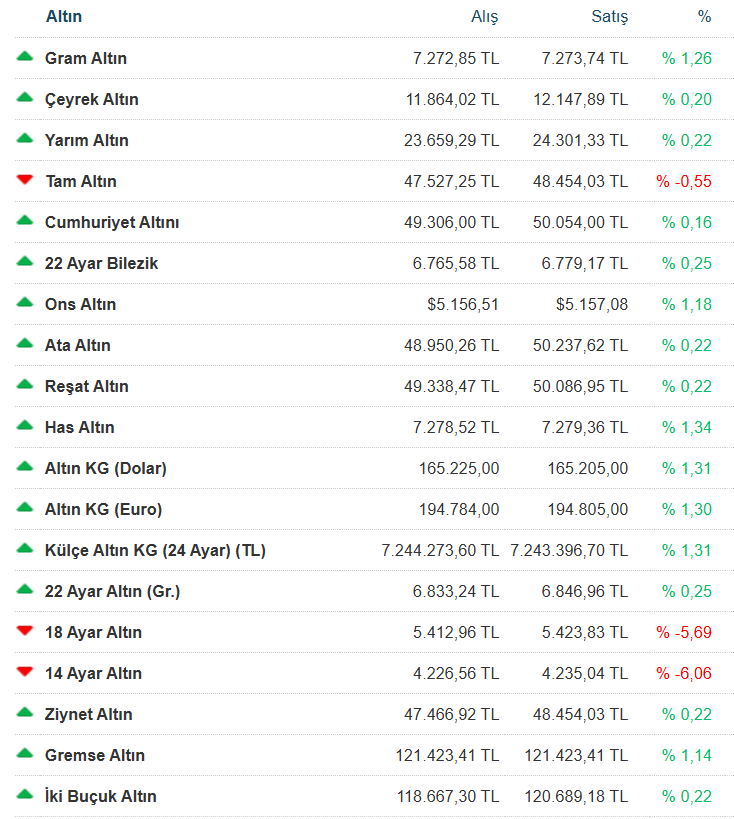Click the green up arrow beside Gram Altın
The width and height of the screenshot is (734, 819).
[25, 57]
